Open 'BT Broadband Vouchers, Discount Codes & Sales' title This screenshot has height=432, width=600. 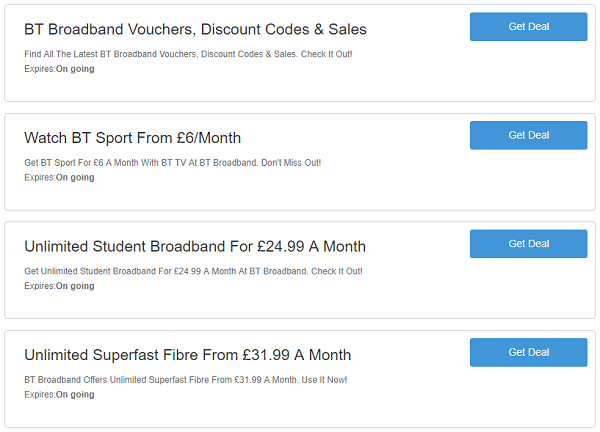tap(195, 29)
